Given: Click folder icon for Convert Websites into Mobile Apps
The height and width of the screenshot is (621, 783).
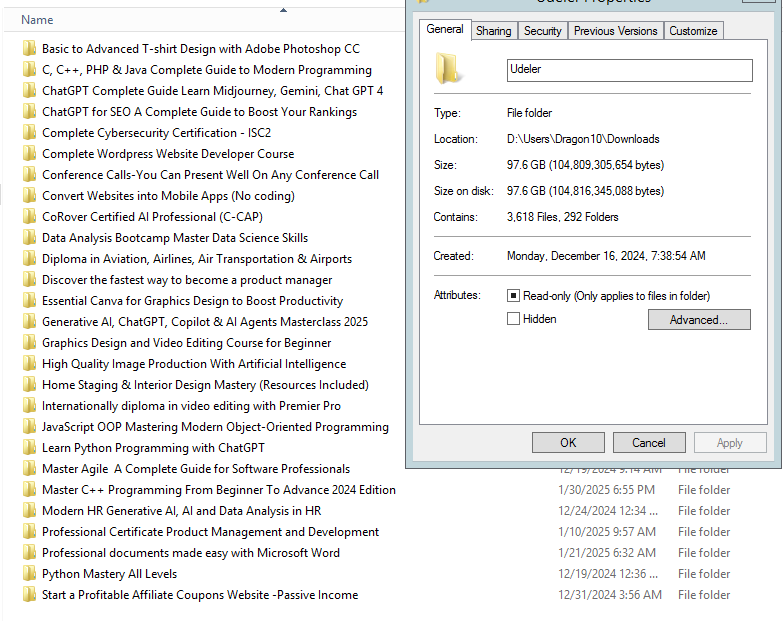Looking at the screenshot, I should pyautogui.click(x=29, y=195).
